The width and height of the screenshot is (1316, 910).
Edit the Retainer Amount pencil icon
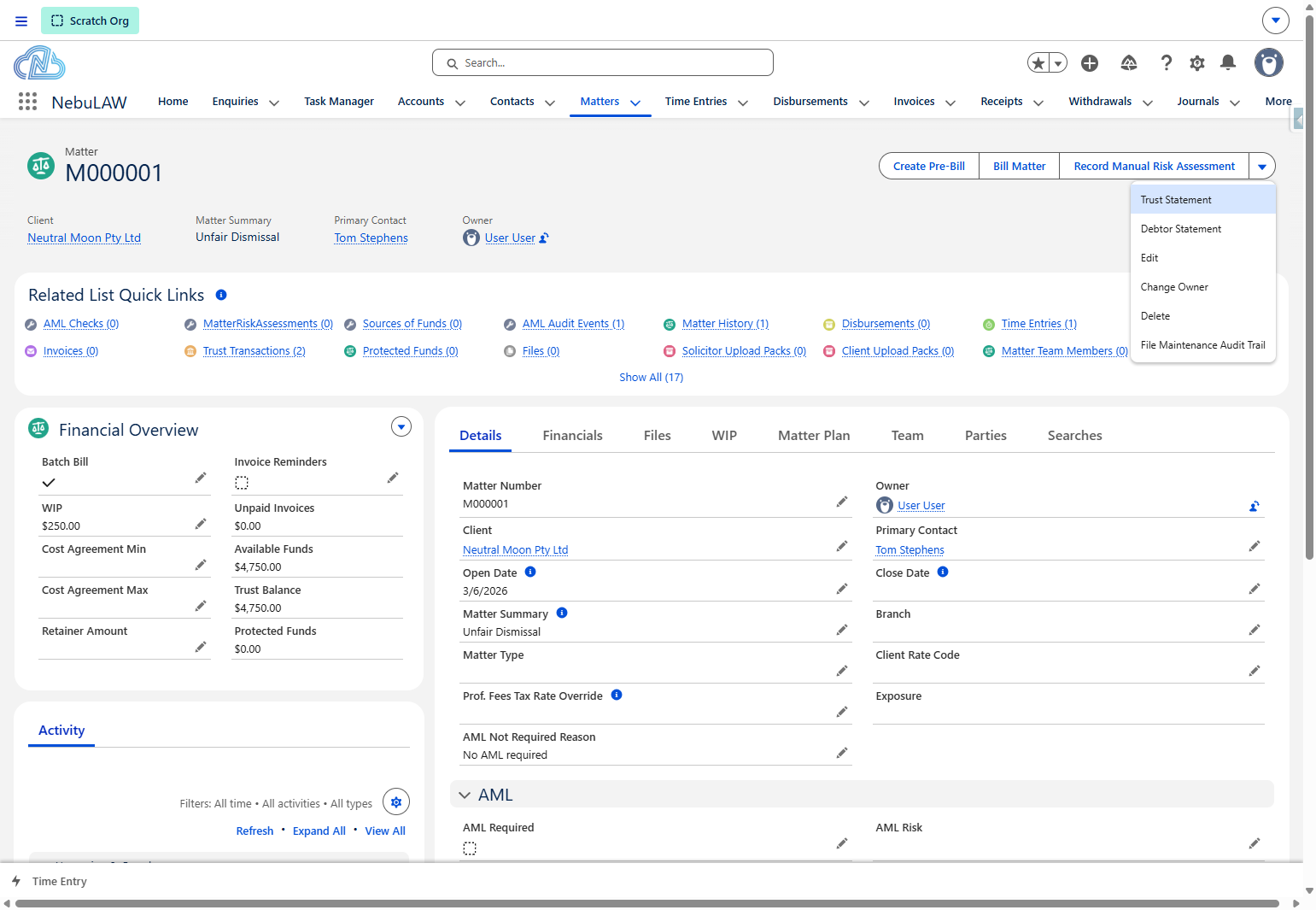coord(201,647)
